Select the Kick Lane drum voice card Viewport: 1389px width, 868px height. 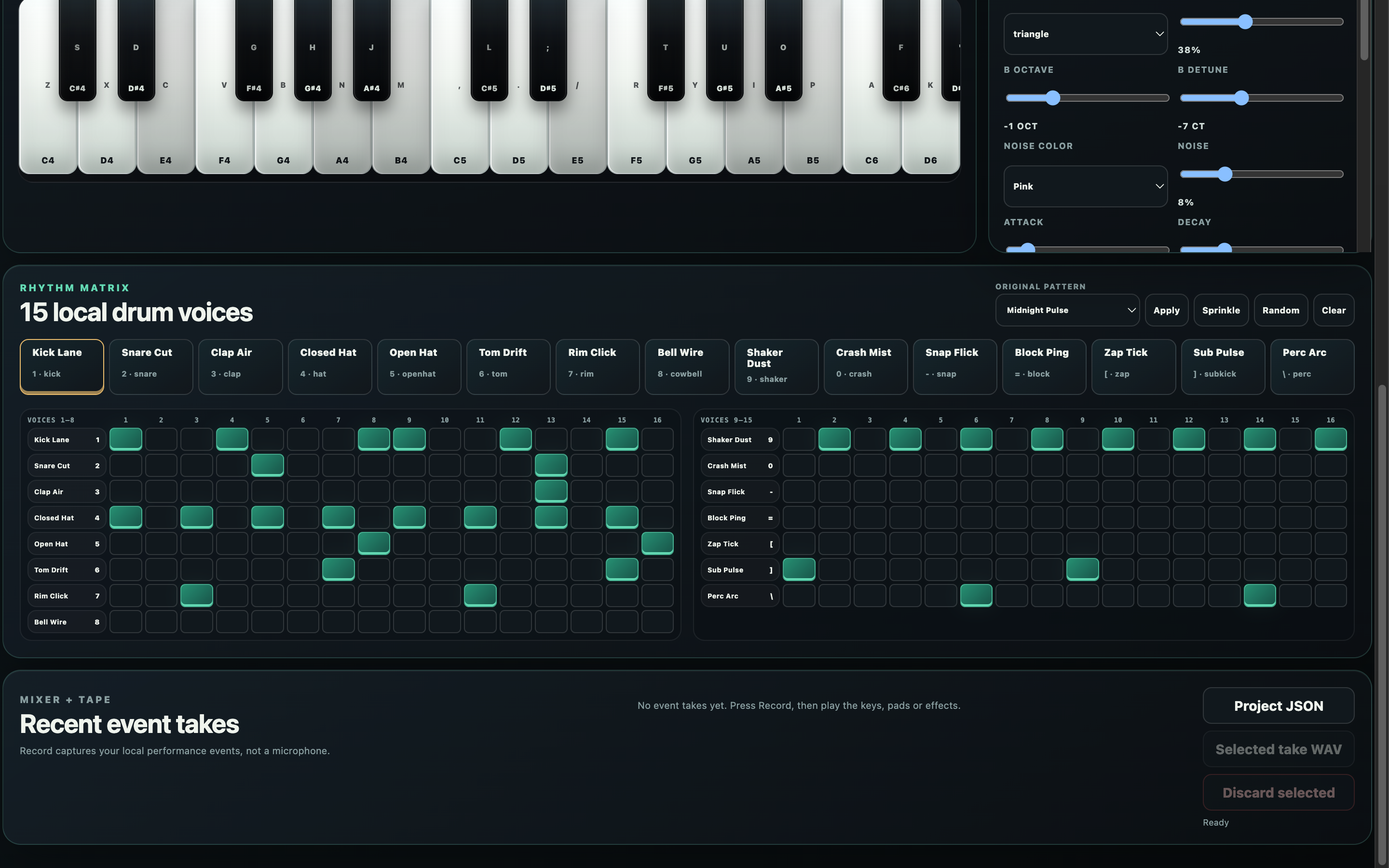coord(62,366)
